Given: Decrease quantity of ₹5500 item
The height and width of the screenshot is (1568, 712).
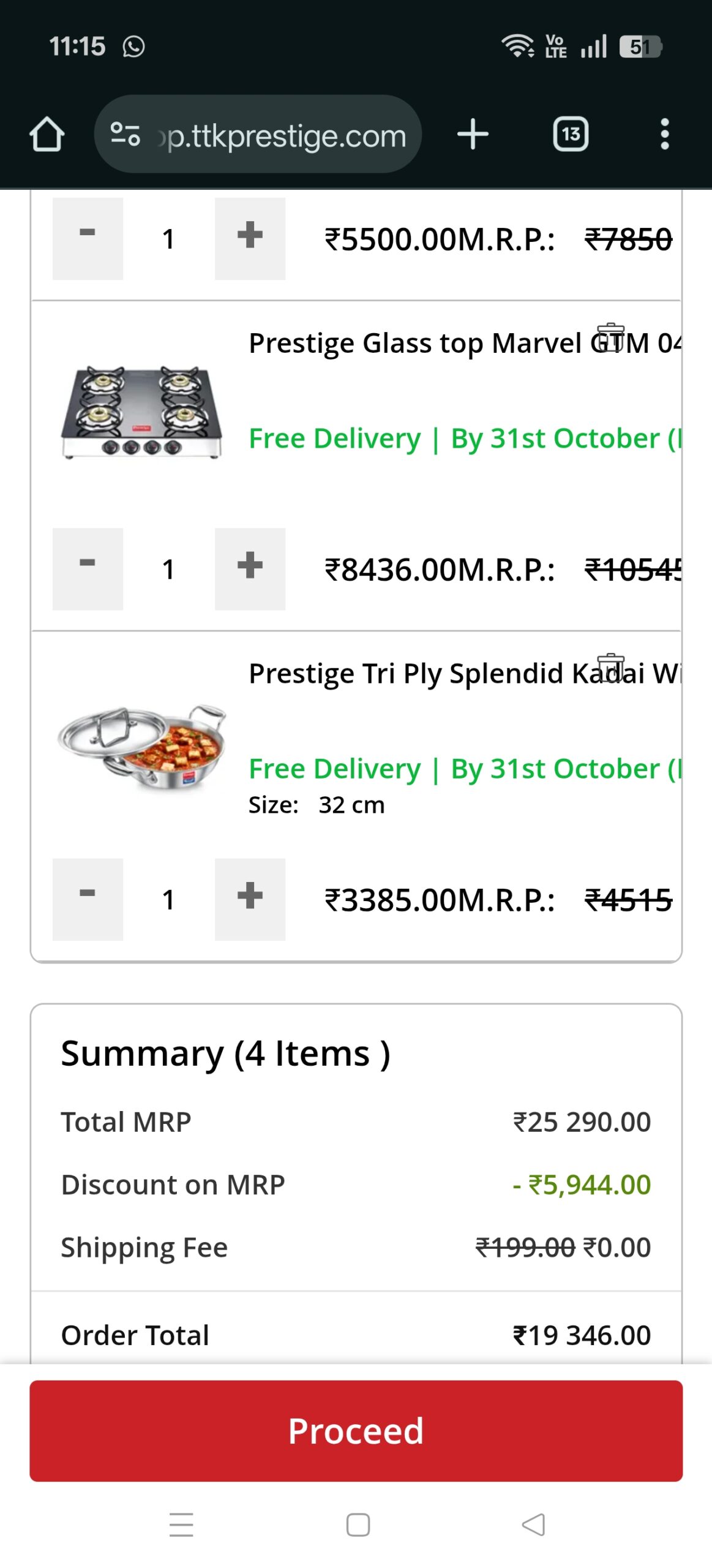Looking at the screenshot, I should pos(88,238).
